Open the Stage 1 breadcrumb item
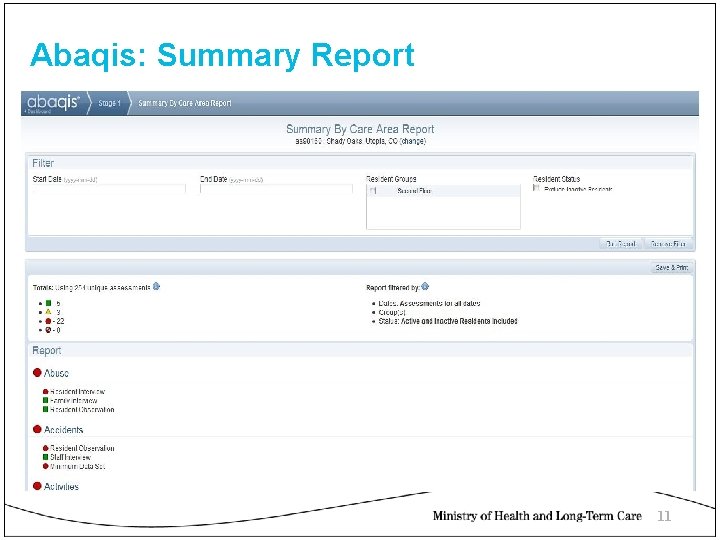The width and height of the screenshot is (720, 540). [x=109, y=103]
